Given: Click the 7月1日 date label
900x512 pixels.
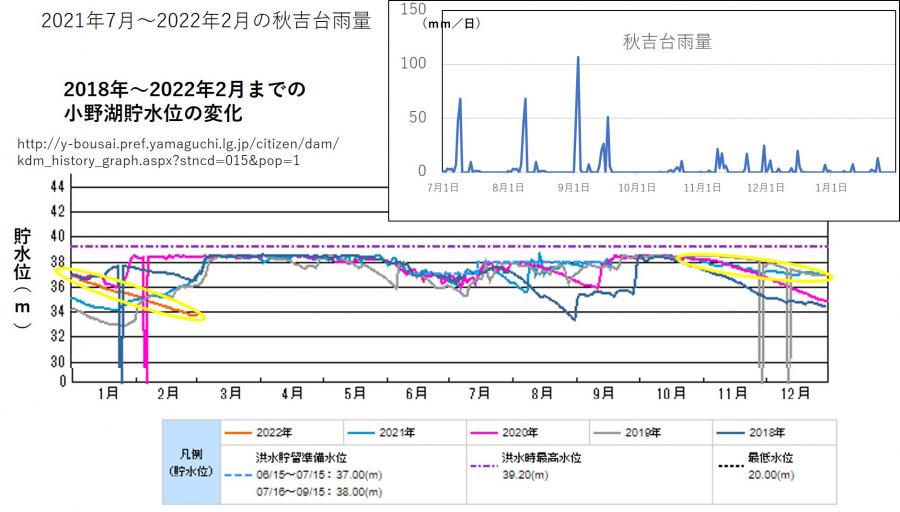Looking at the screenshot, I should [x=443, y=188].
